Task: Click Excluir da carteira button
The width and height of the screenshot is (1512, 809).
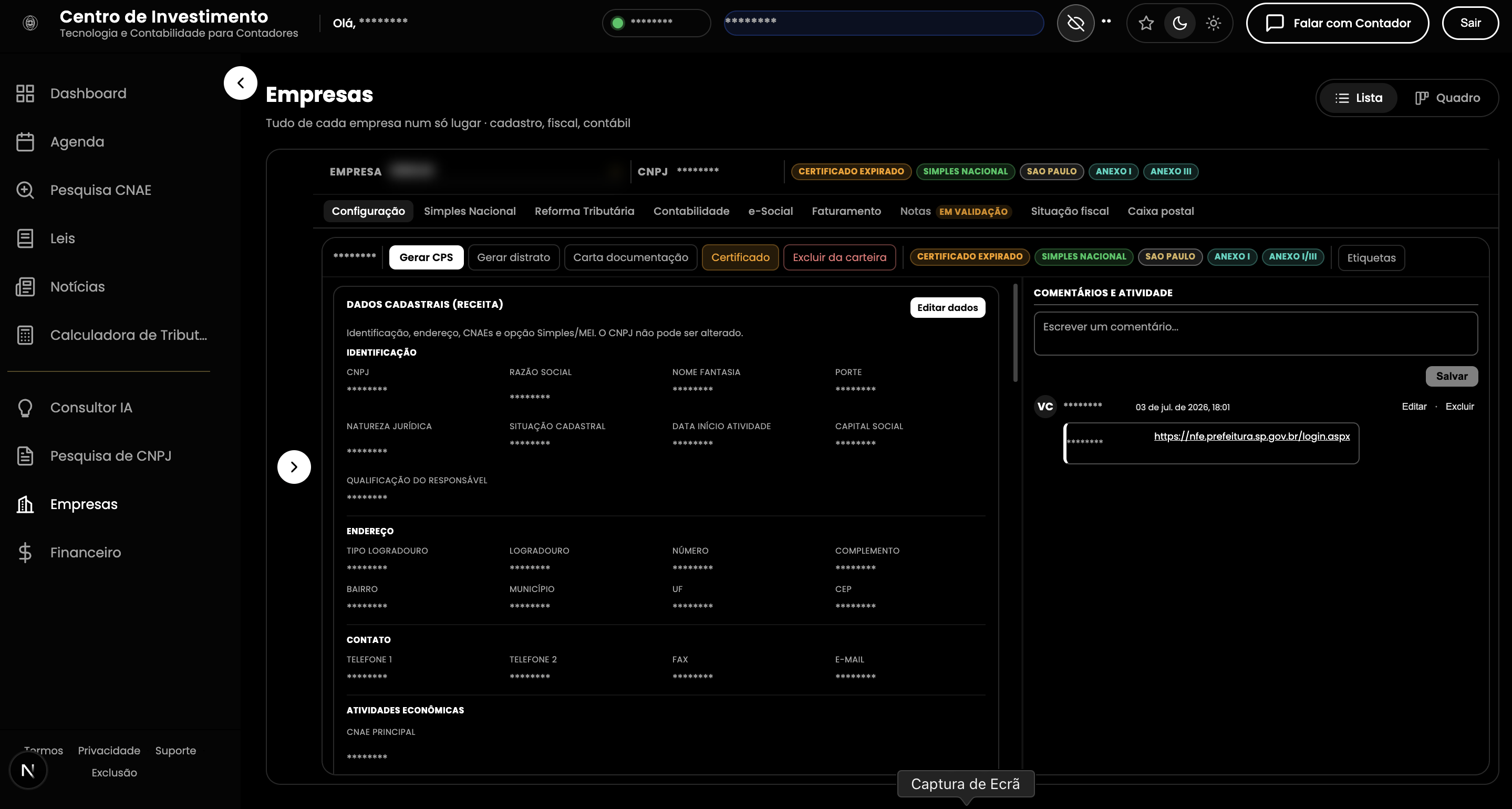Action: point(840,257)
